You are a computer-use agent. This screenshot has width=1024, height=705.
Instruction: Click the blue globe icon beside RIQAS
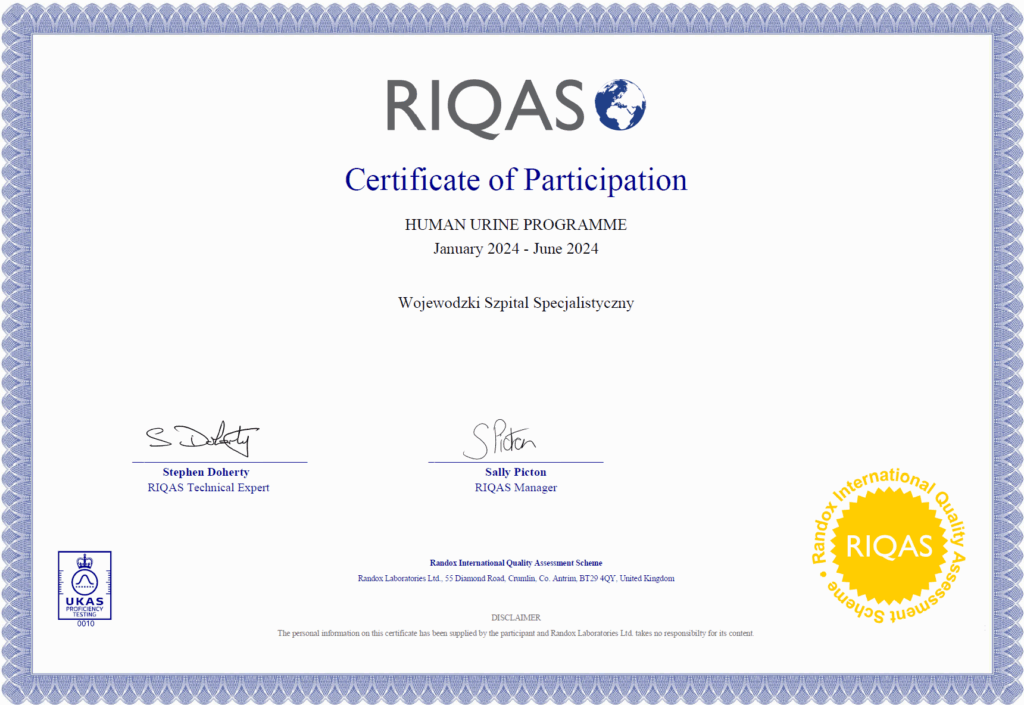620,105
